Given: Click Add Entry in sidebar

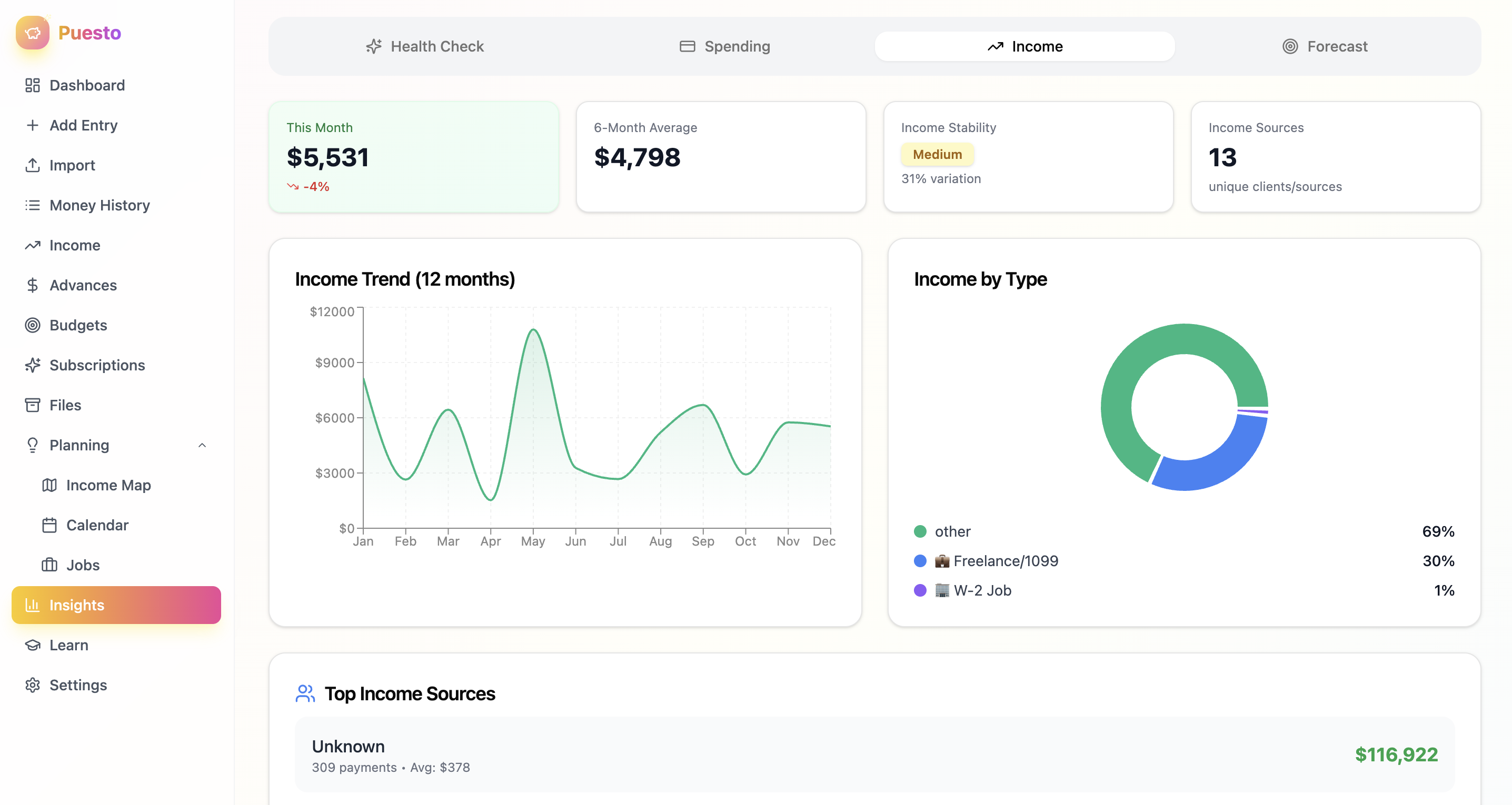Looking at the screenshot, I should click(x=83, y=126).
